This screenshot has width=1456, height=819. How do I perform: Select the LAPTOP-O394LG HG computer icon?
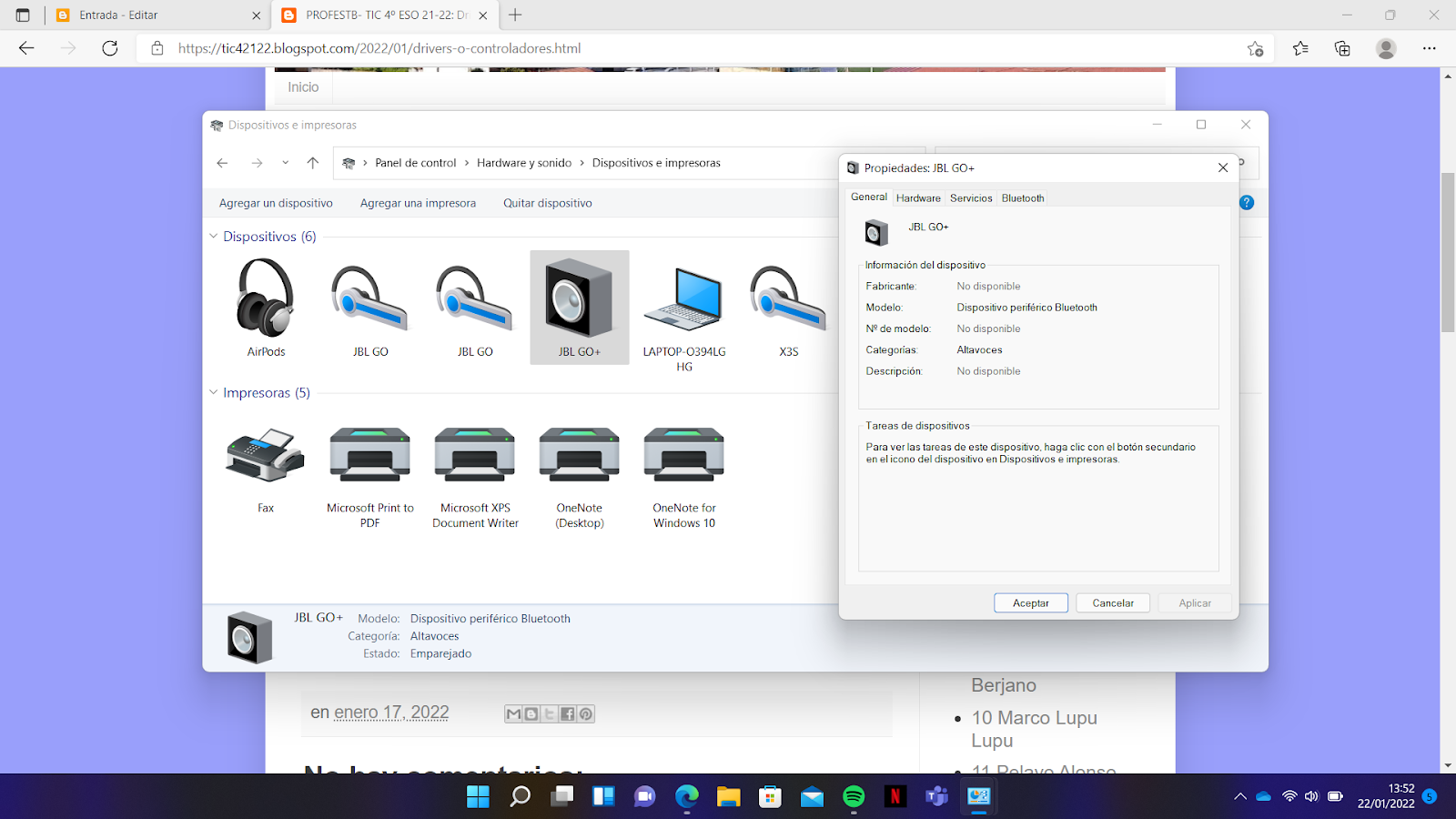684,298
